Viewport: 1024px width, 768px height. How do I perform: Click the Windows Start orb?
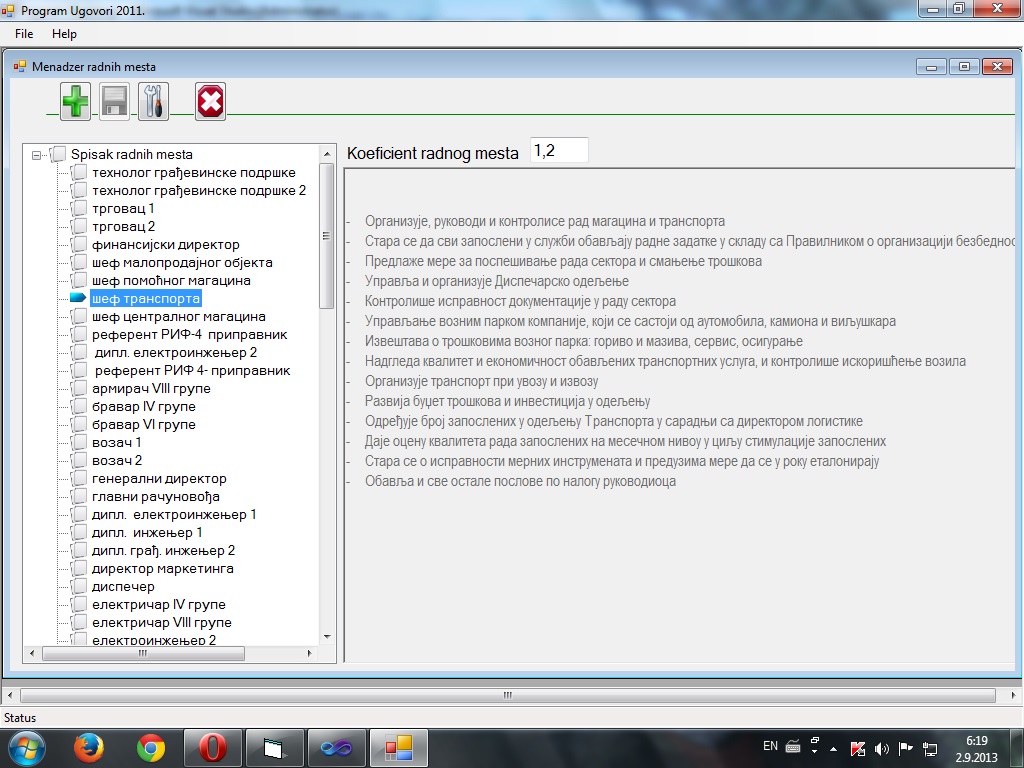pyautogui.click(x=27, y=748)
